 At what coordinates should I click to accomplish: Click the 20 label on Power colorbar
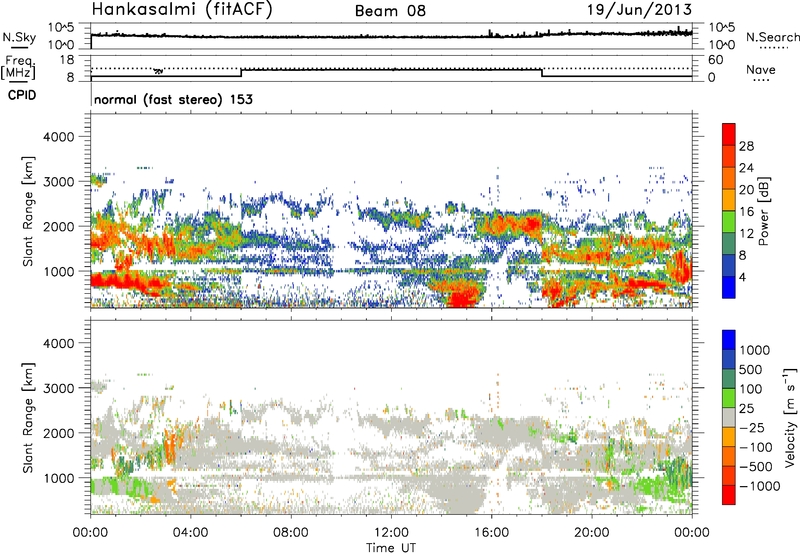coord(746,190)
